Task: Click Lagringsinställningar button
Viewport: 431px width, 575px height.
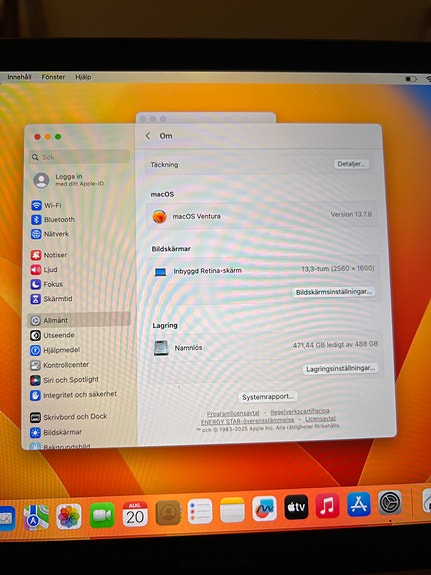Action: coord(340,368)
